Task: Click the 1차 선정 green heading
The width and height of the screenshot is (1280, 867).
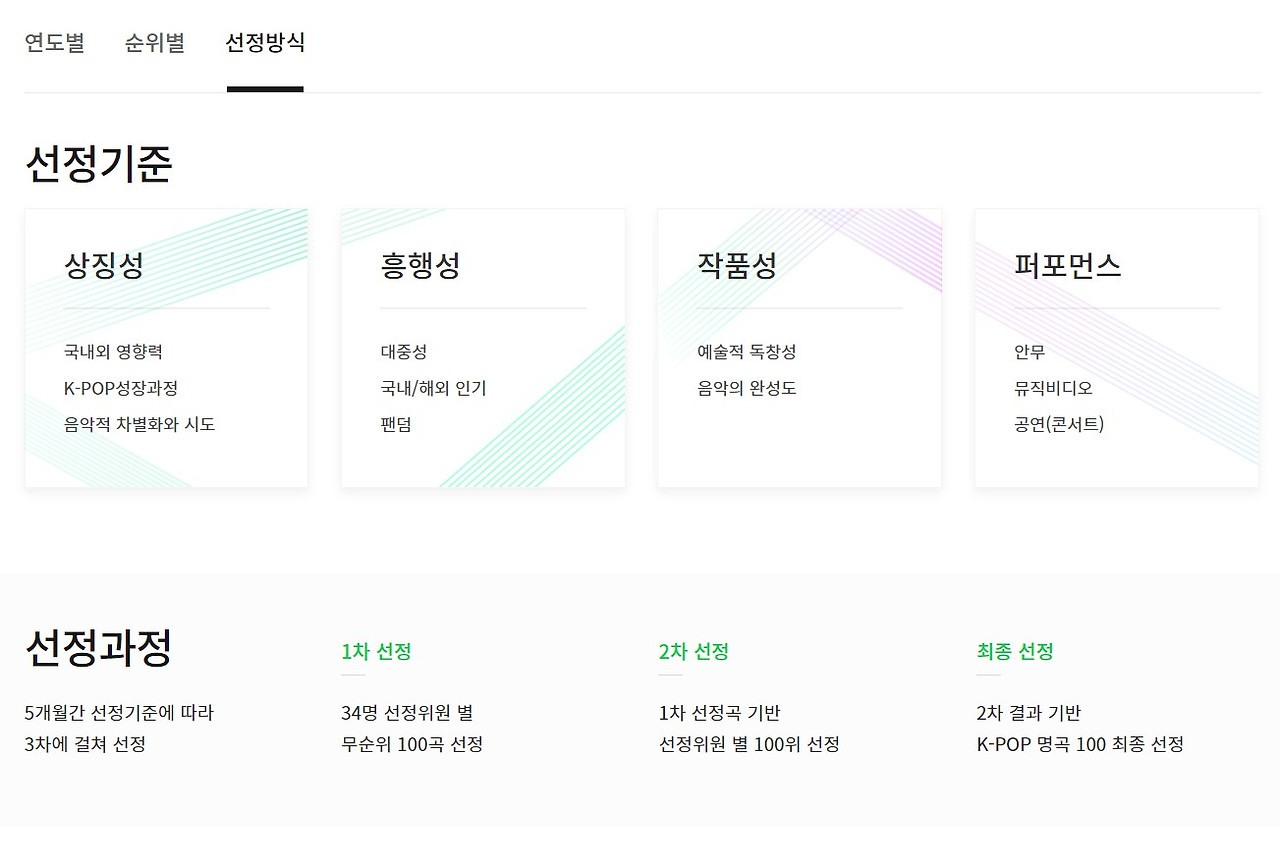Action: (x=376, y=652)
